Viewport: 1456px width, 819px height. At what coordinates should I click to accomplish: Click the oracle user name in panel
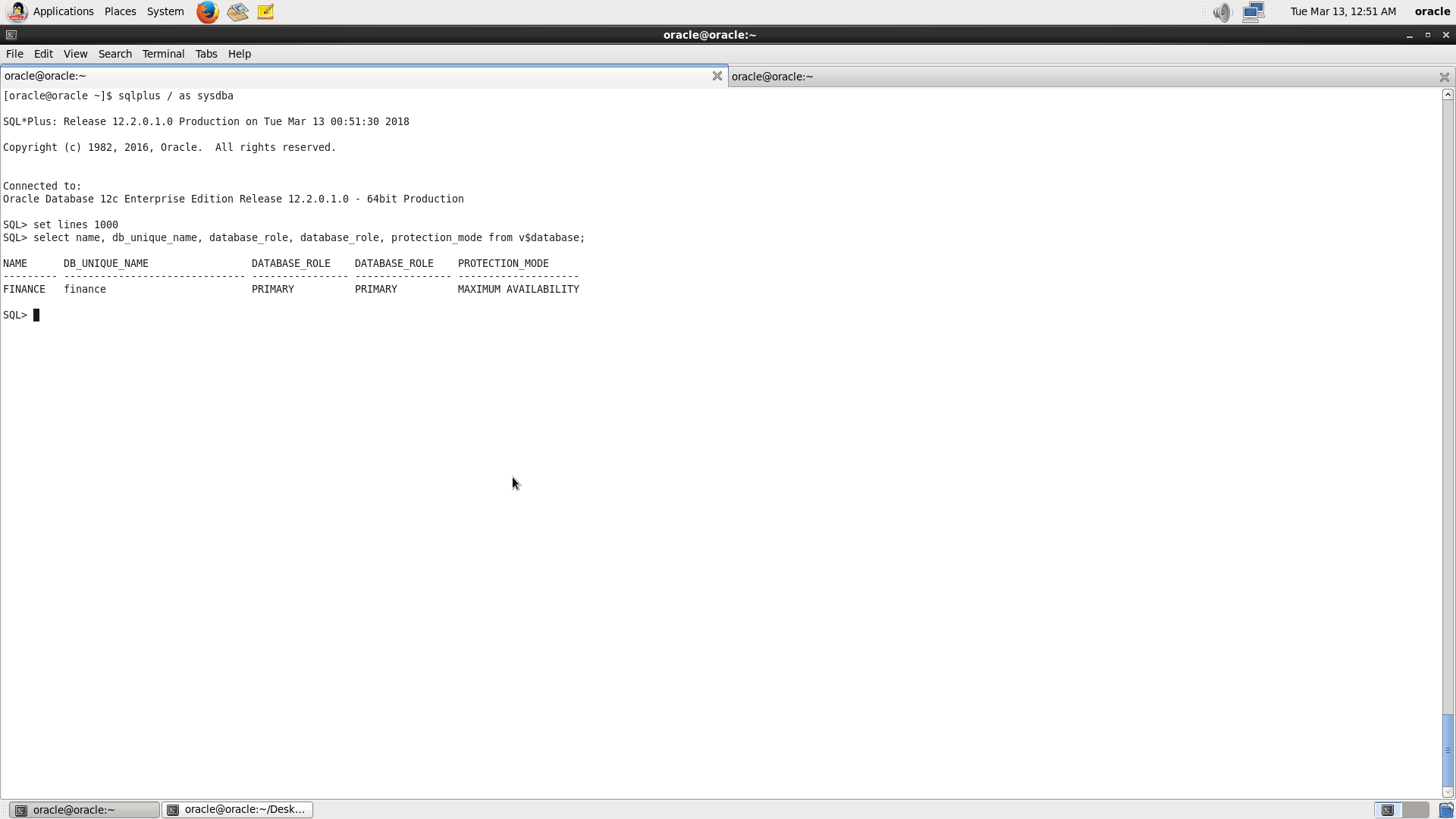click(x=1432, y=11)
